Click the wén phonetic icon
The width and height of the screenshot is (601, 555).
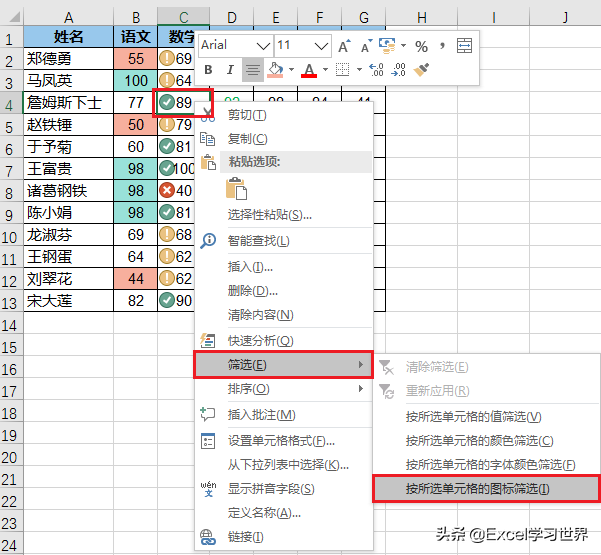208,489
